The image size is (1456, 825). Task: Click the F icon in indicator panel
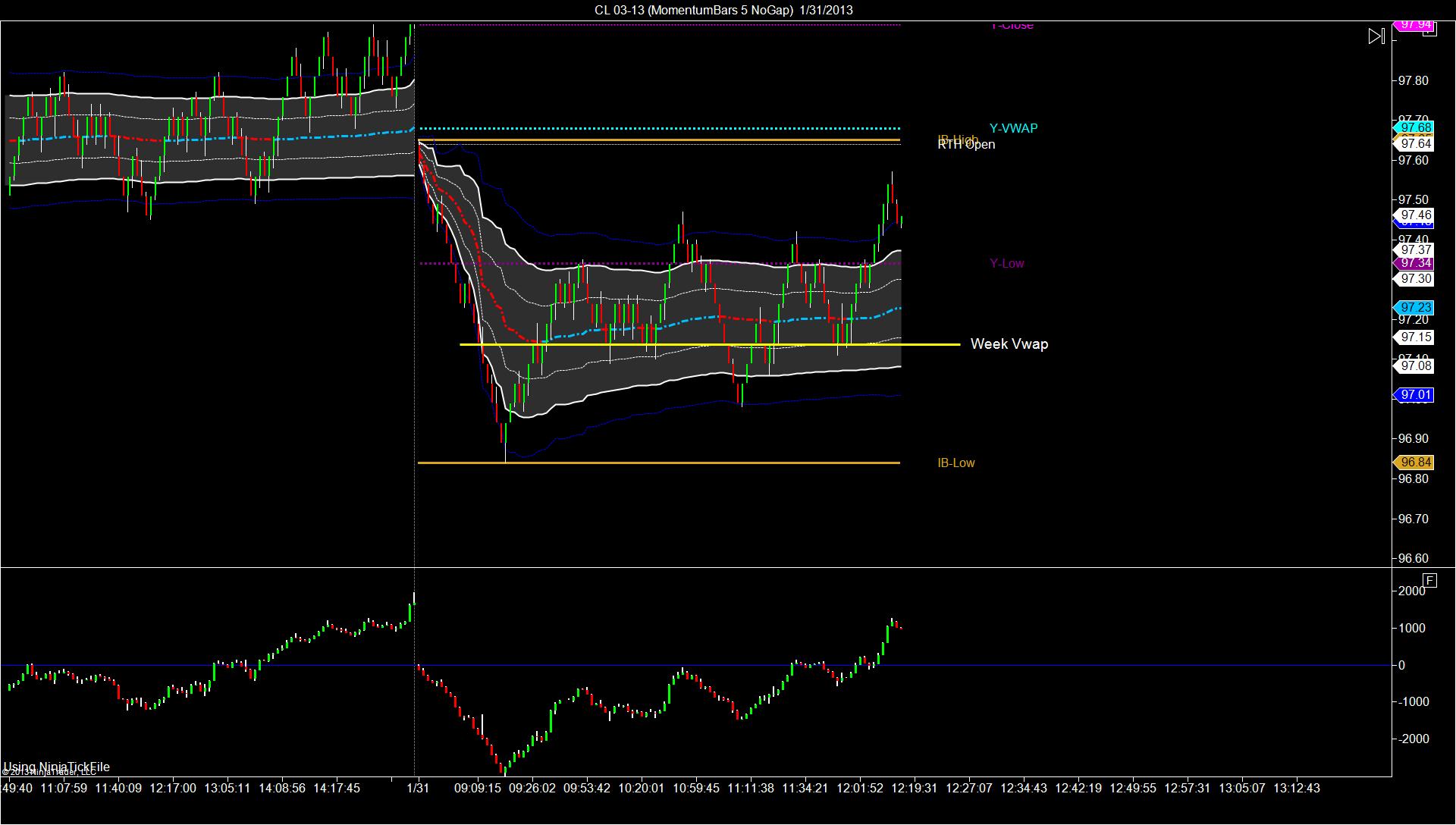(1429, 581)
